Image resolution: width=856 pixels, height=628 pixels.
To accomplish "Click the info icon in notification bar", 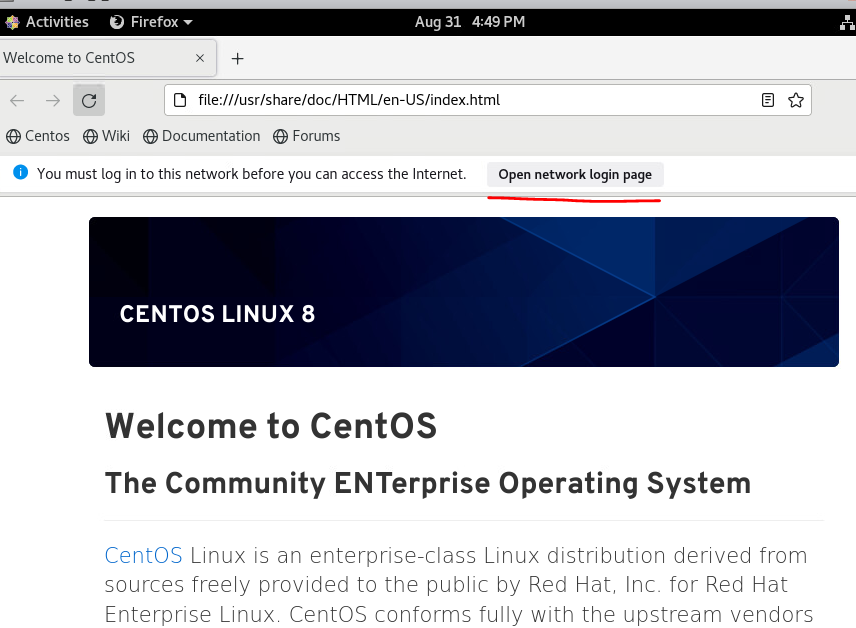I will (x=20, y=173).
